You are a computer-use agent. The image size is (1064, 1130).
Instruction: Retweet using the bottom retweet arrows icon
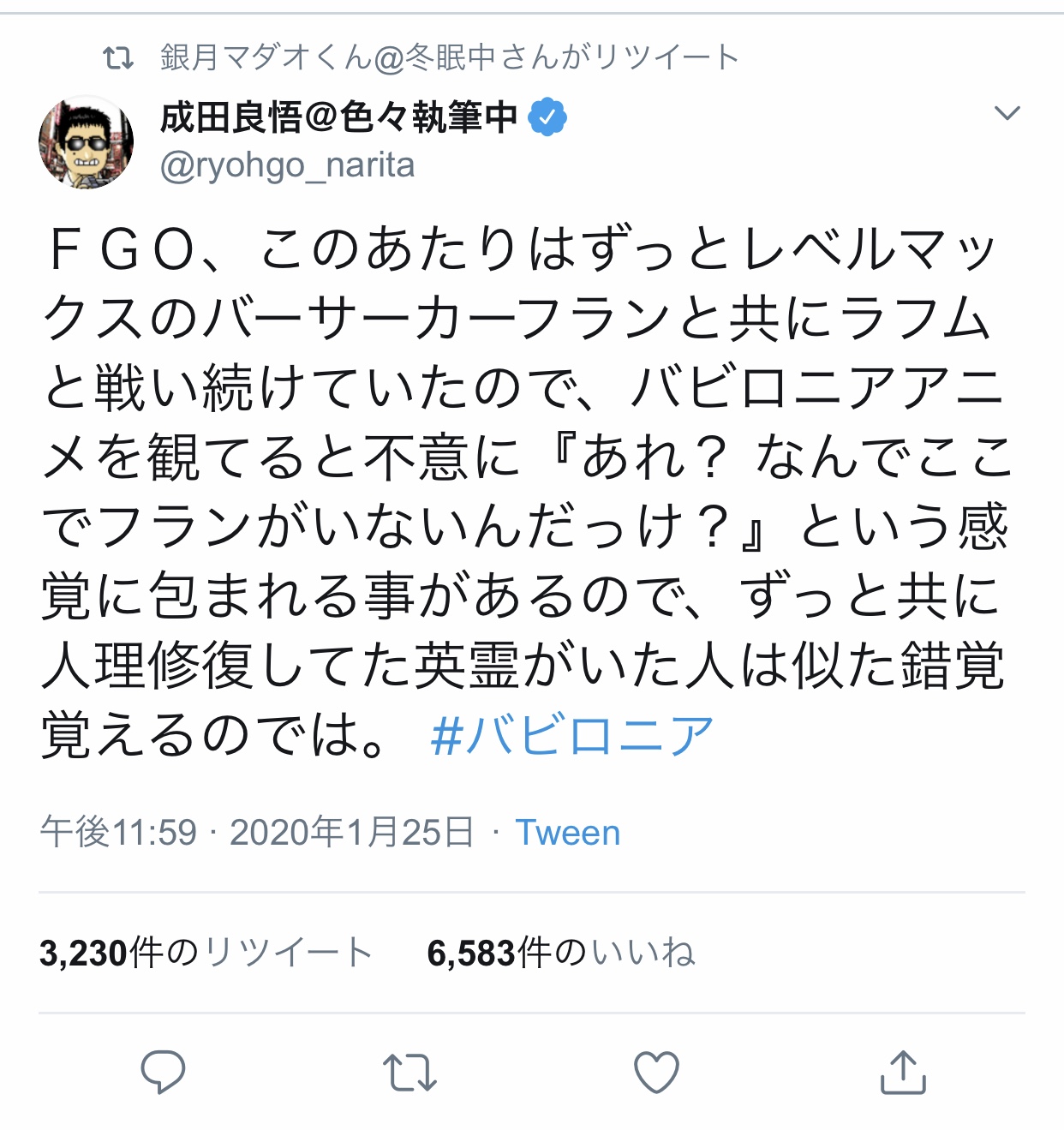pos(409,1073)
